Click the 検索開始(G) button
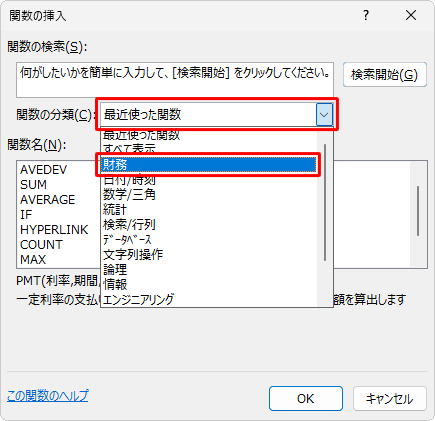This screenshot has height=421, width=435. (x=385, y=75)
